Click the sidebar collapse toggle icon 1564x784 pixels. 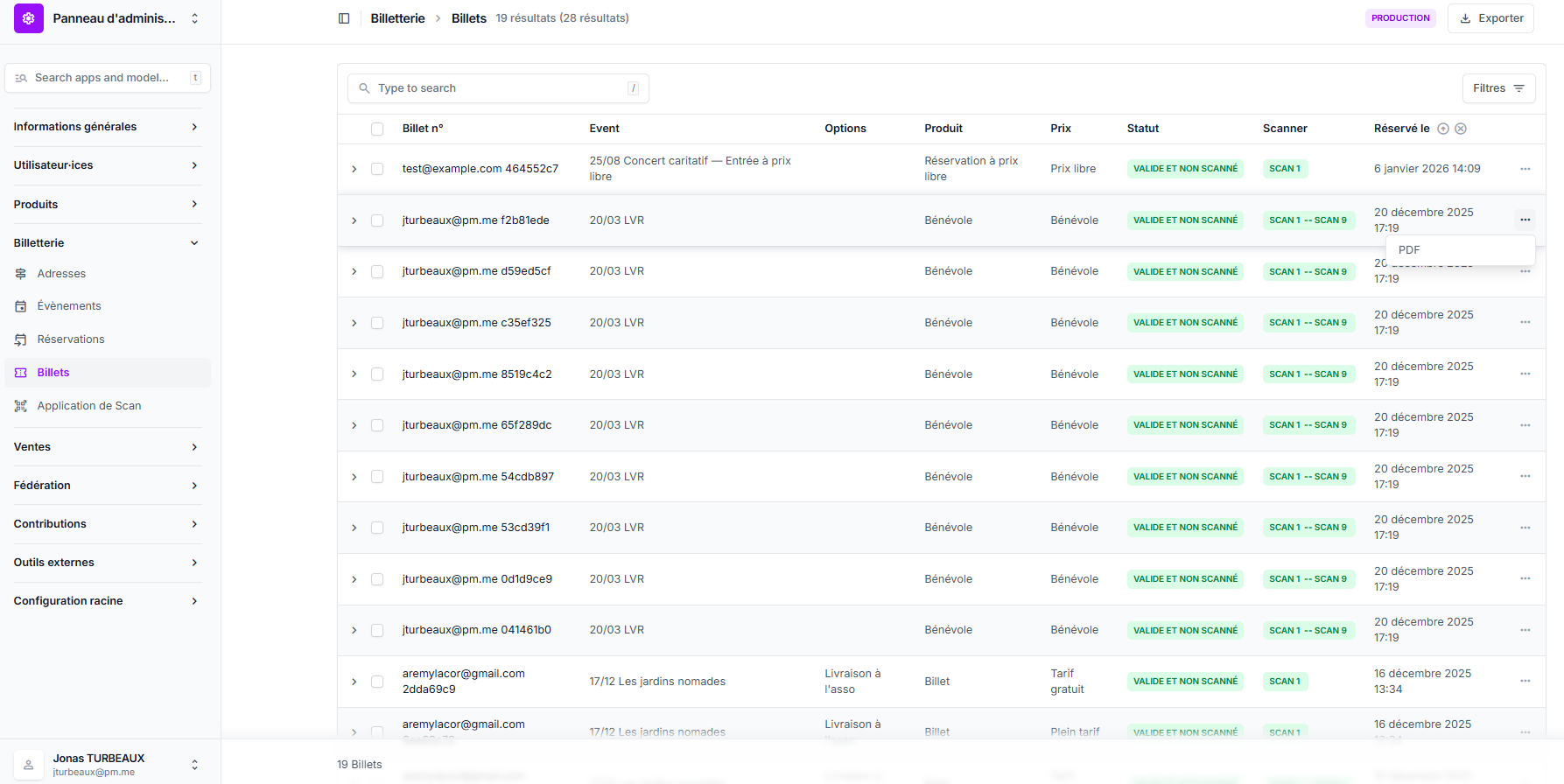344,18
